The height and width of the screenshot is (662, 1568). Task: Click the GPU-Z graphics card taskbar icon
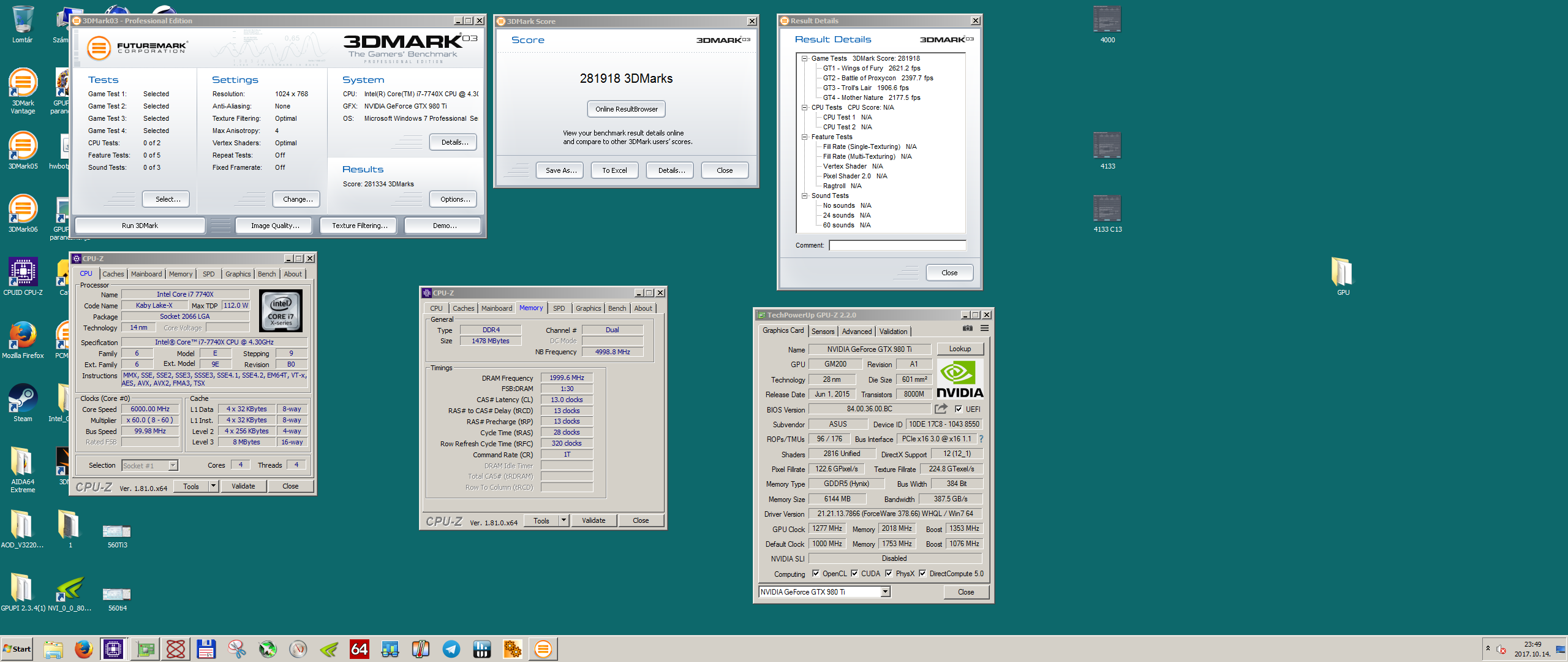click(x=145, y=649)
